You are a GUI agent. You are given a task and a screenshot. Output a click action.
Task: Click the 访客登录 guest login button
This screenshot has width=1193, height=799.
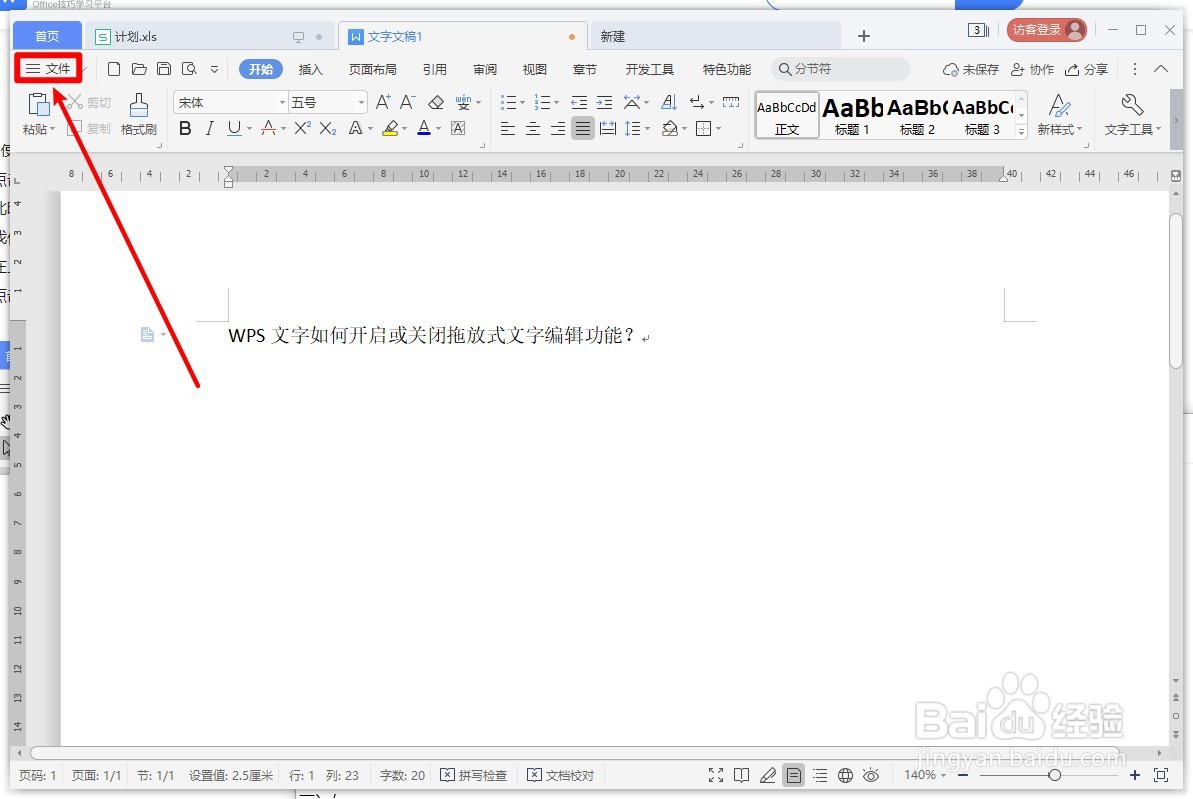pos(1047,30)
